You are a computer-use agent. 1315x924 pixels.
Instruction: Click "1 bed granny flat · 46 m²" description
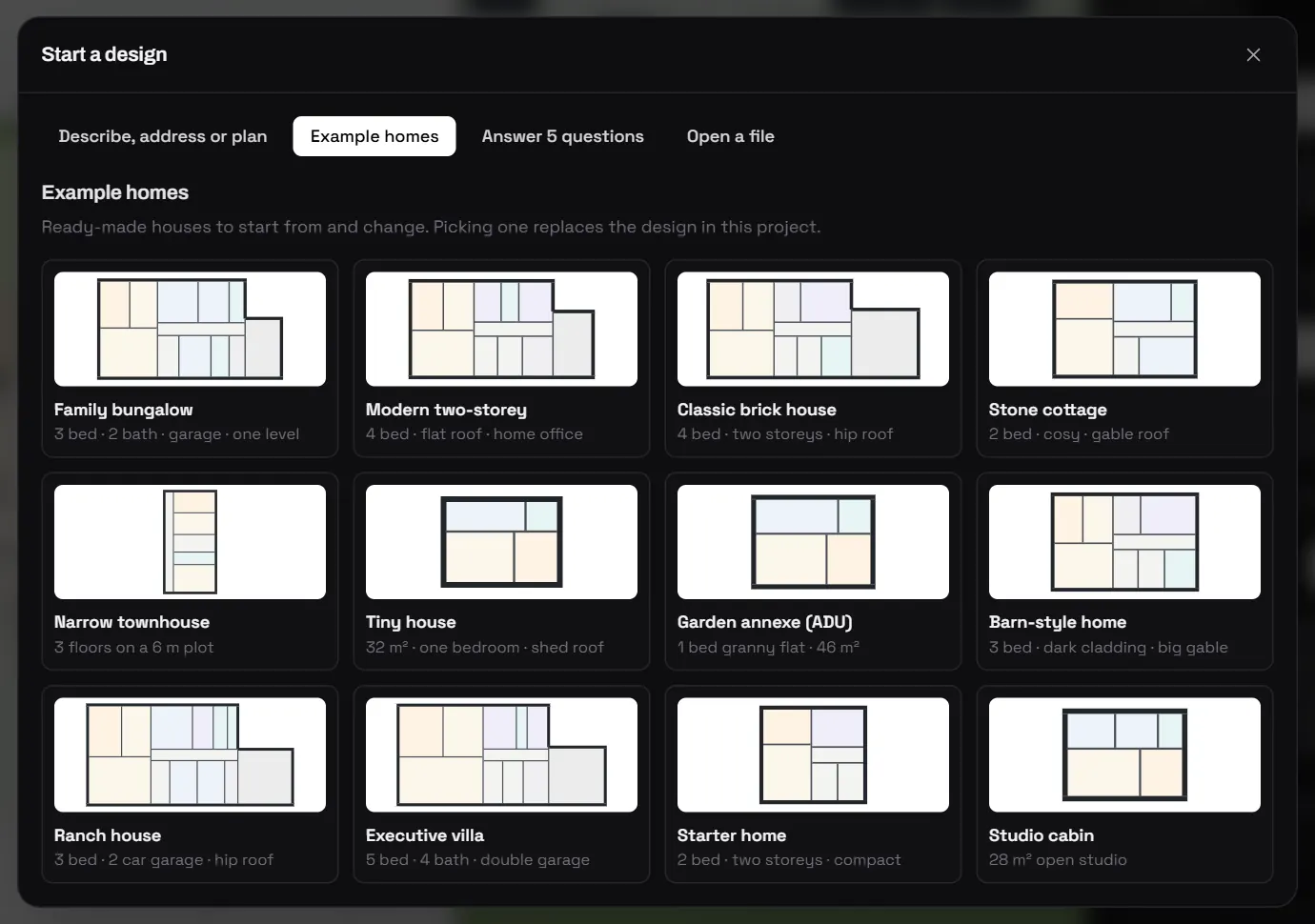768,648
